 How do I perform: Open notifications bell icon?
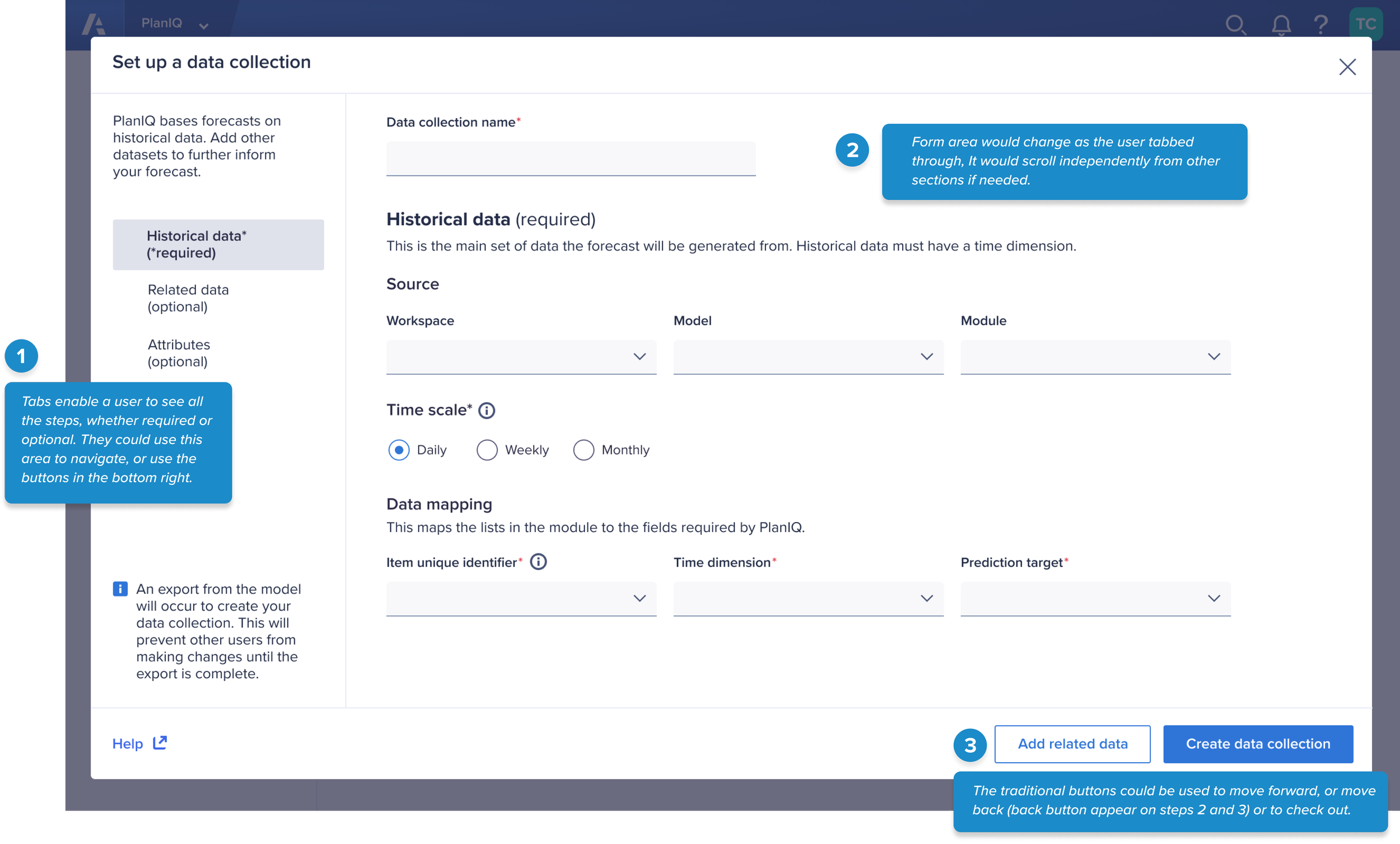[1281, 25]
